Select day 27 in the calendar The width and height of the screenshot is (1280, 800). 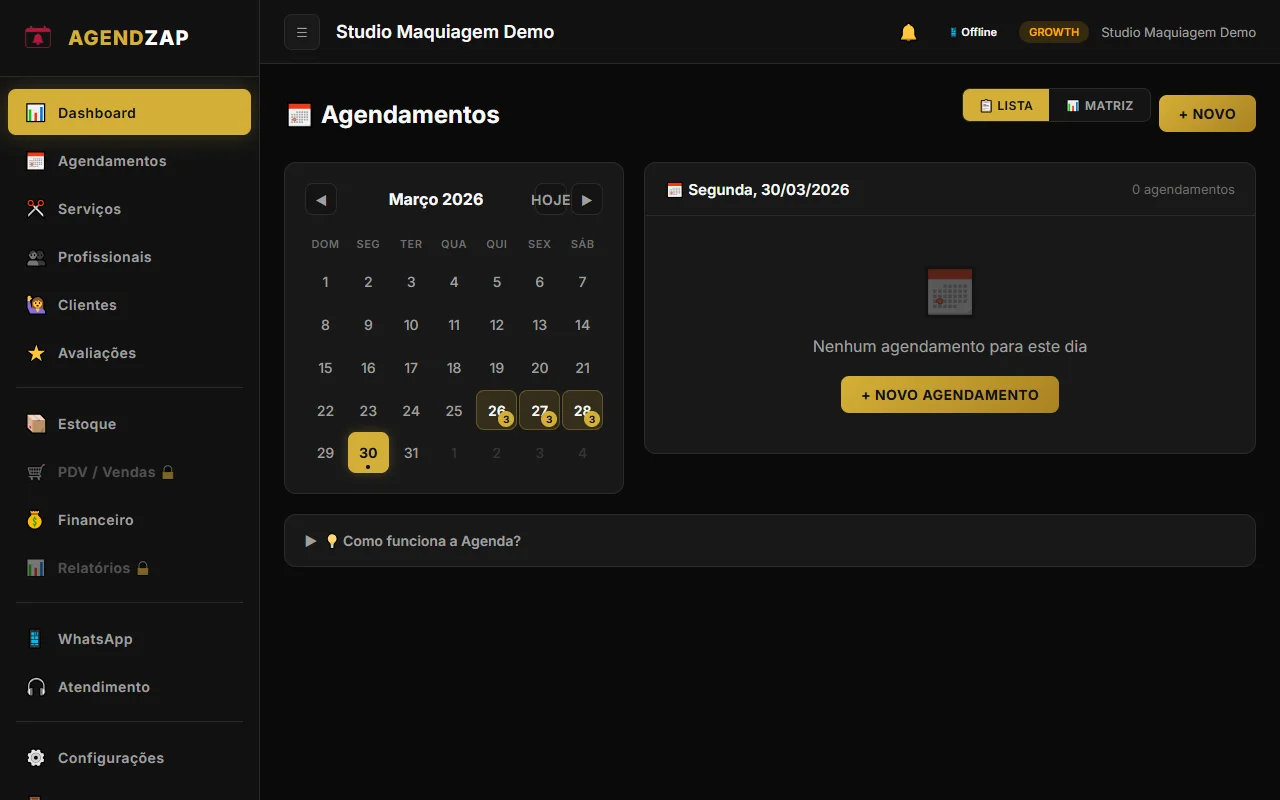(x=539, y=410)
